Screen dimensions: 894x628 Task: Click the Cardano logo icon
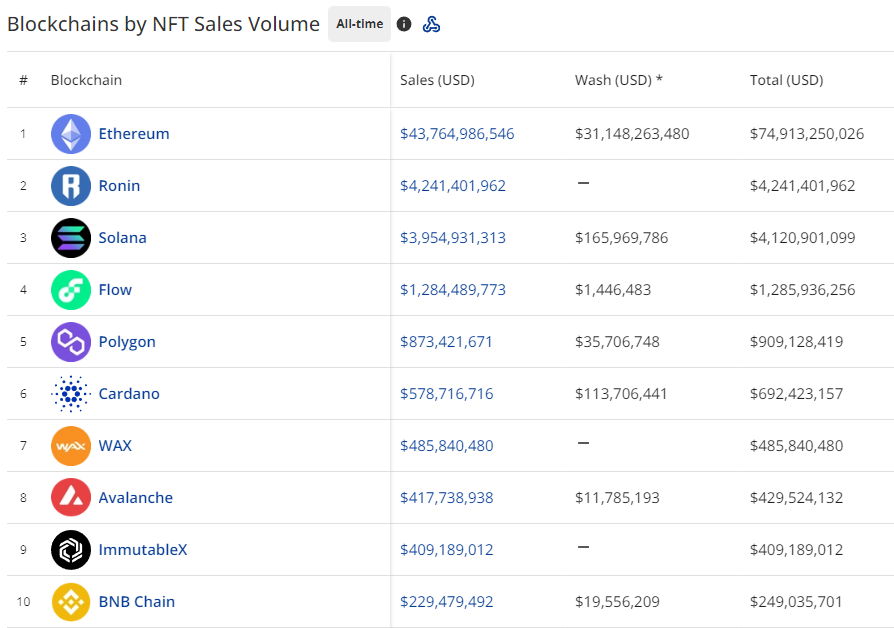click(x=70, y=394)
